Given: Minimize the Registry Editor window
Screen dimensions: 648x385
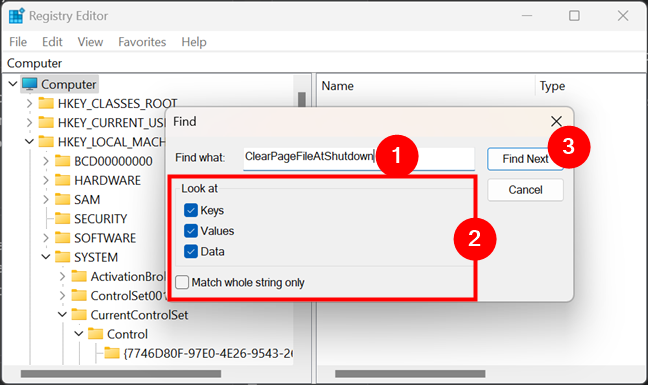Looking at the screenshot, I should 526,16.
